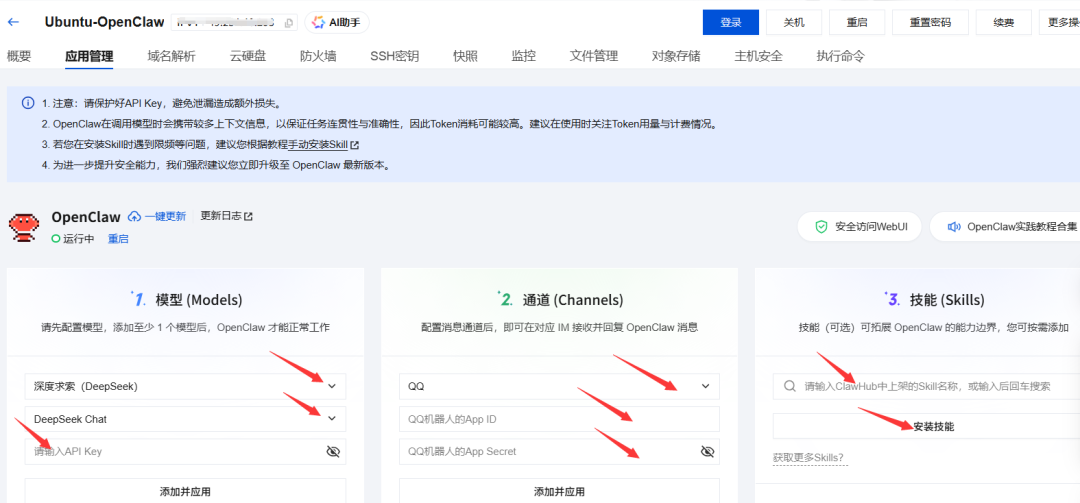
Task: Open the 执行命令 tab
Action: coord(840,57)
